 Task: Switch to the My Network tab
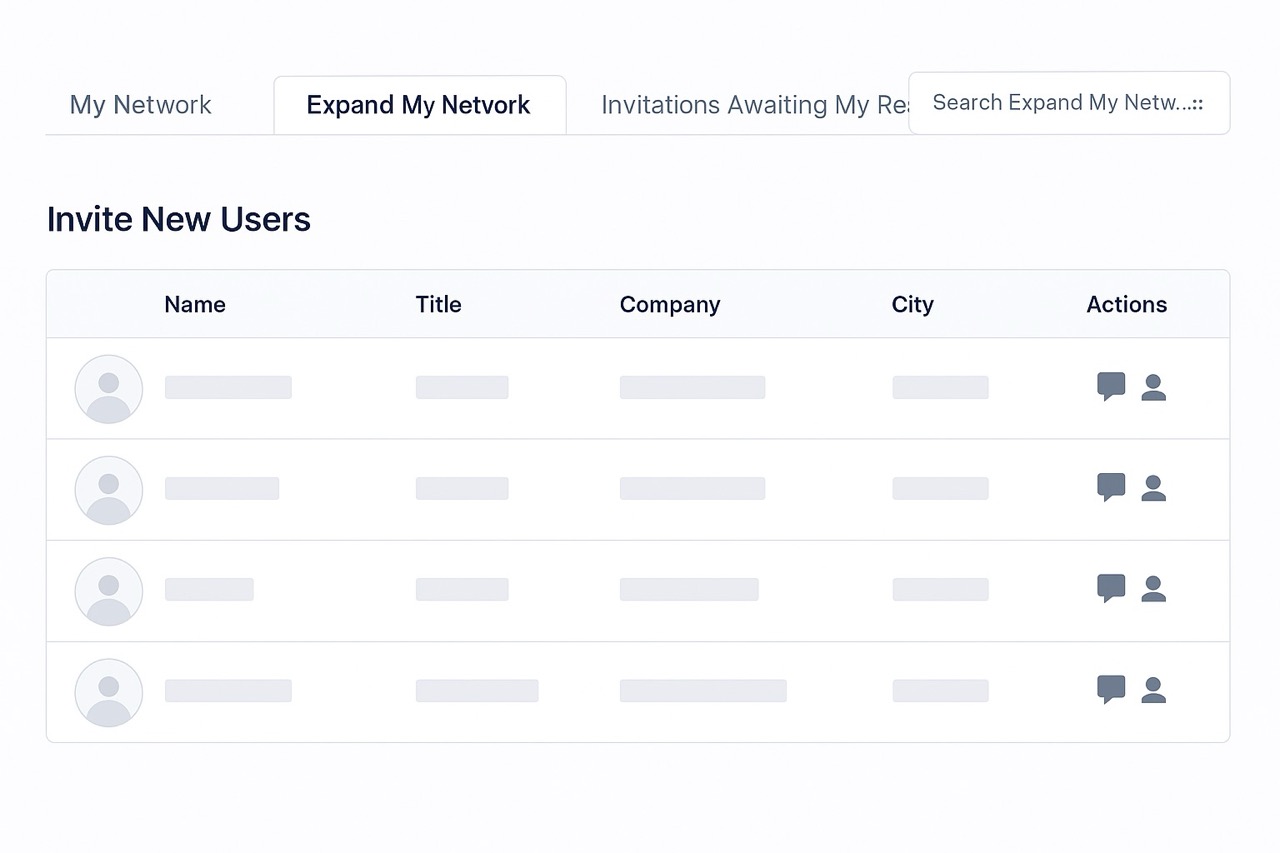point(140,105)
